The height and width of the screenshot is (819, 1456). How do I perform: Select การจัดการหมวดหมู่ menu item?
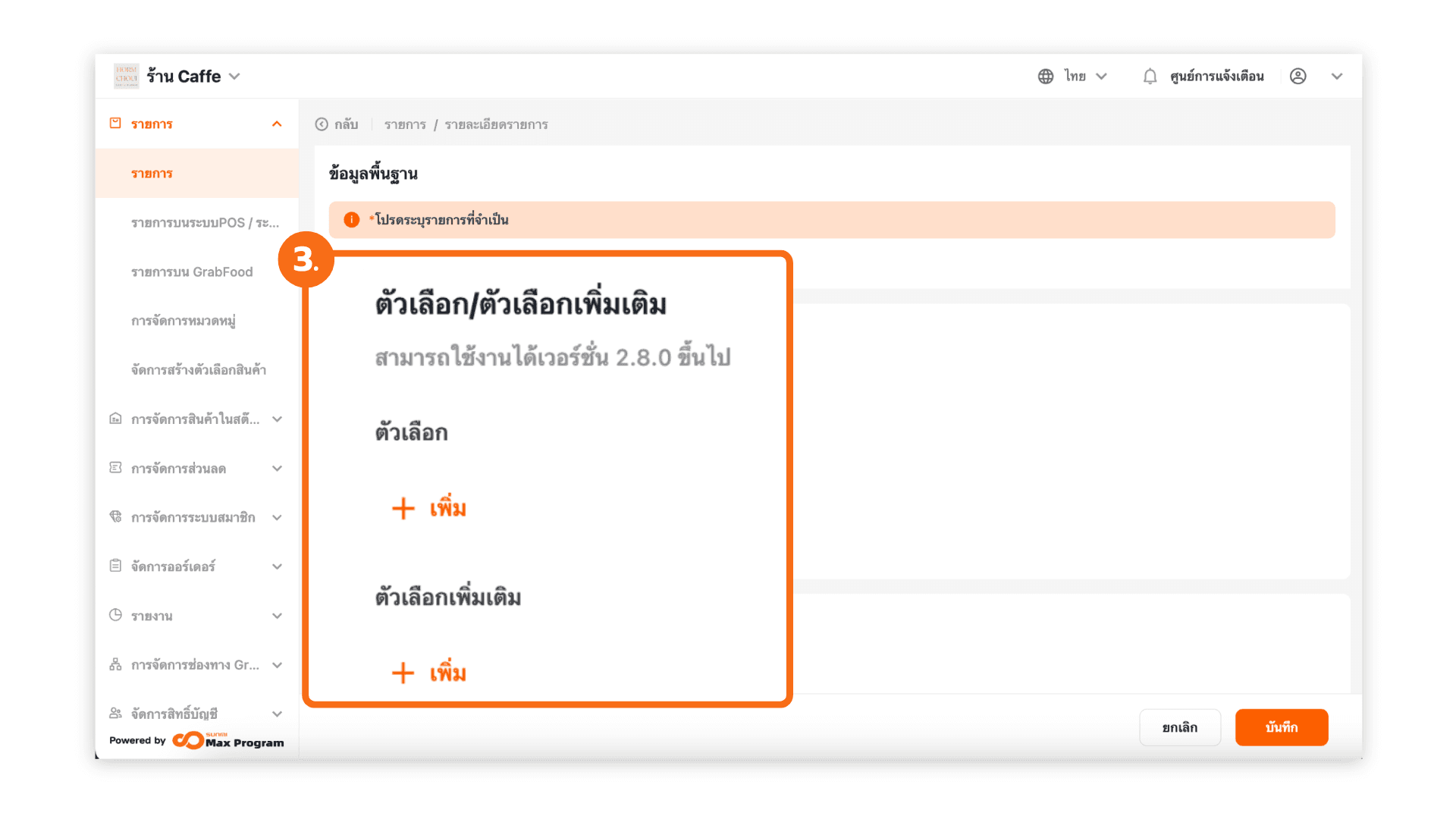tap(183, 321)
